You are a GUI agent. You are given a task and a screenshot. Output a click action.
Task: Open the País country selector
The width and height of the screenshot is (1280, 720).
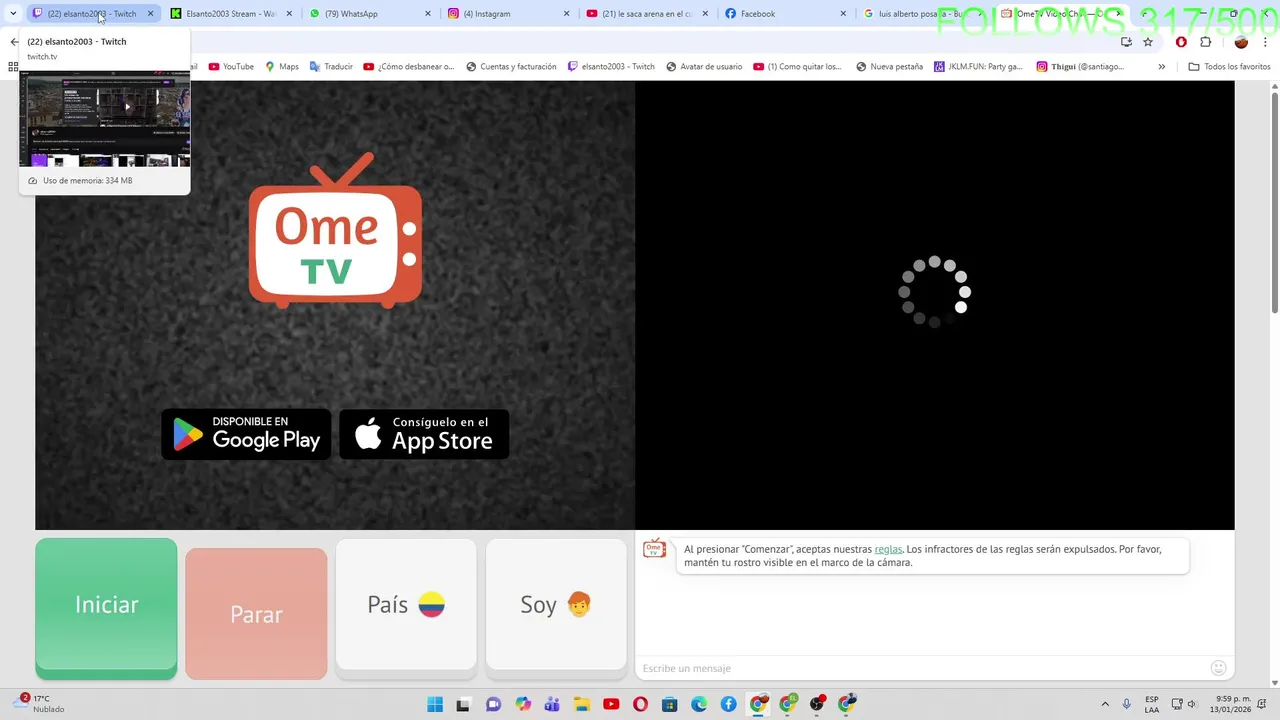pyautogui.click(x=406, y=605)
